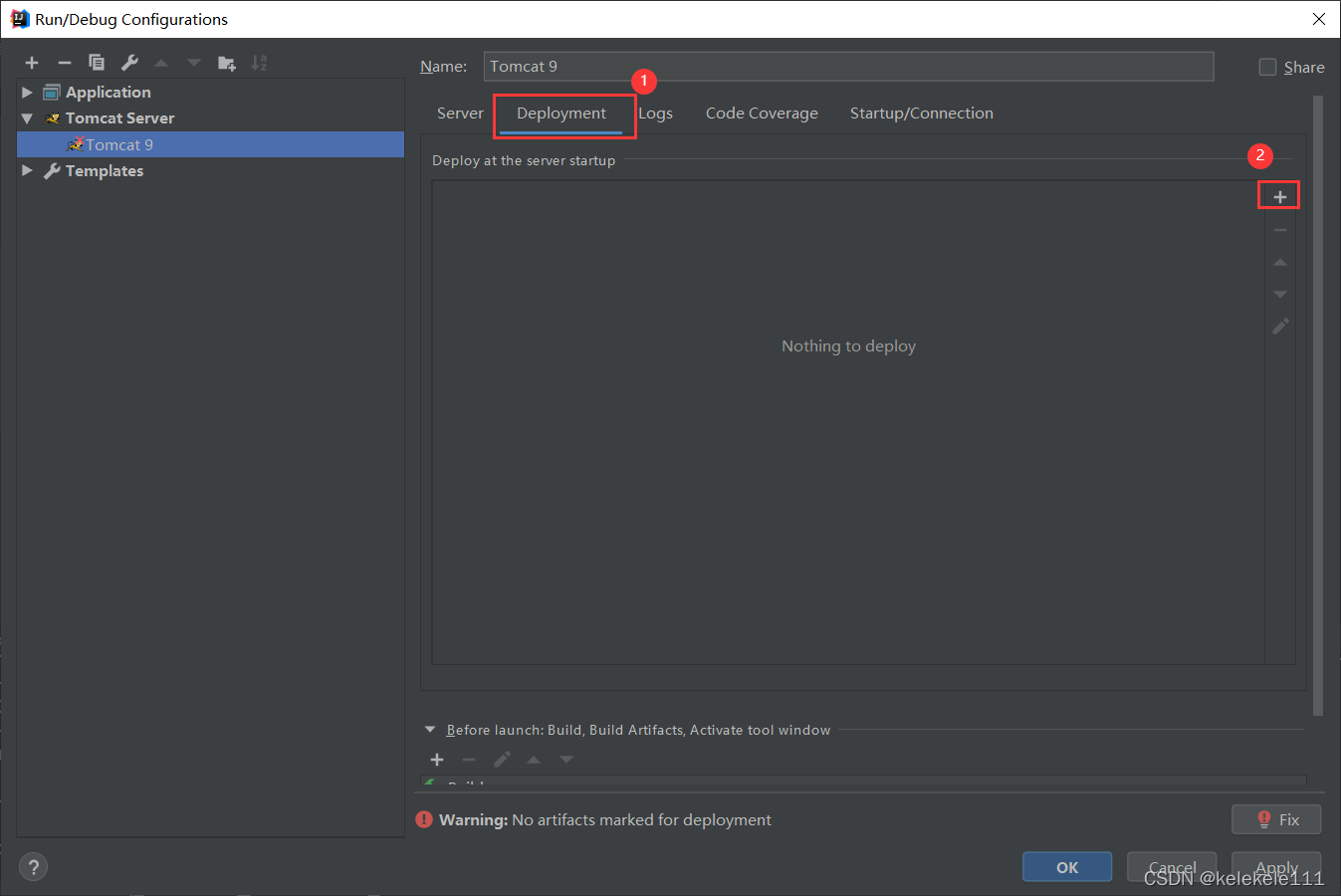Move configuration down in left toolbar
The height and width of the screenshot is (896, 1341).
[x=194, y=63]
